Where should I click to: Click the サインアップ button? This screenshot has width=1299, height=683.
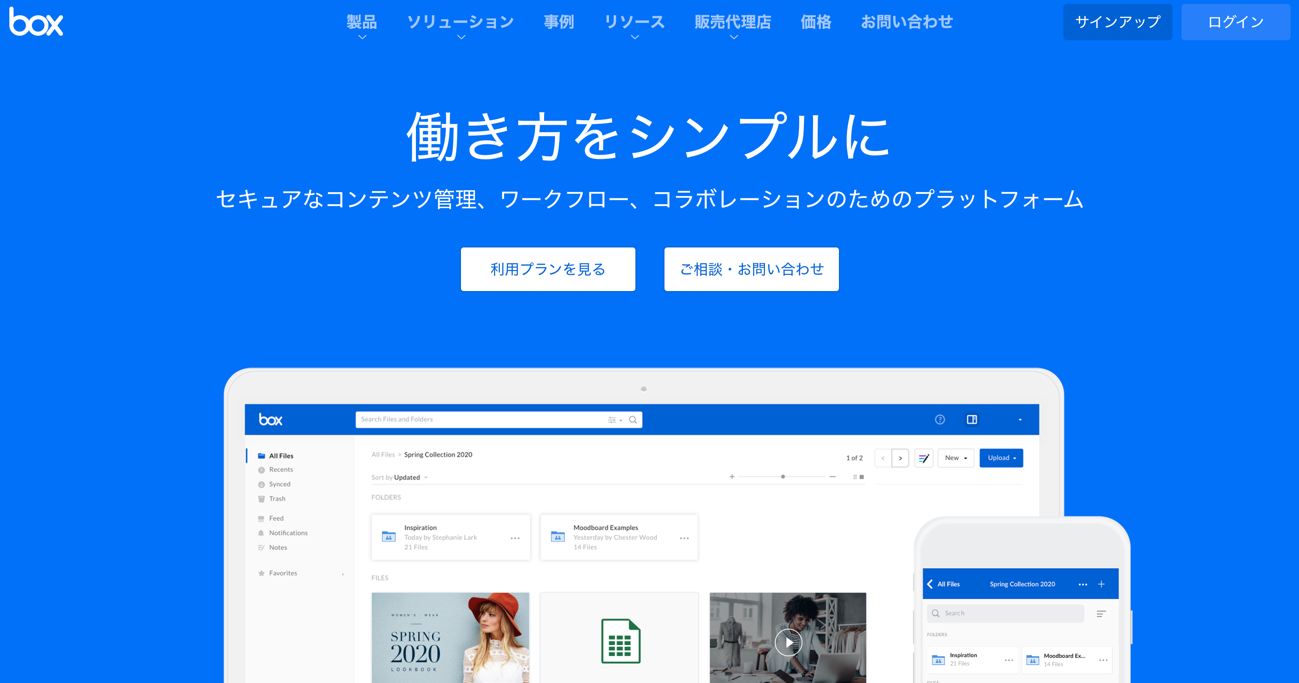1118,22
